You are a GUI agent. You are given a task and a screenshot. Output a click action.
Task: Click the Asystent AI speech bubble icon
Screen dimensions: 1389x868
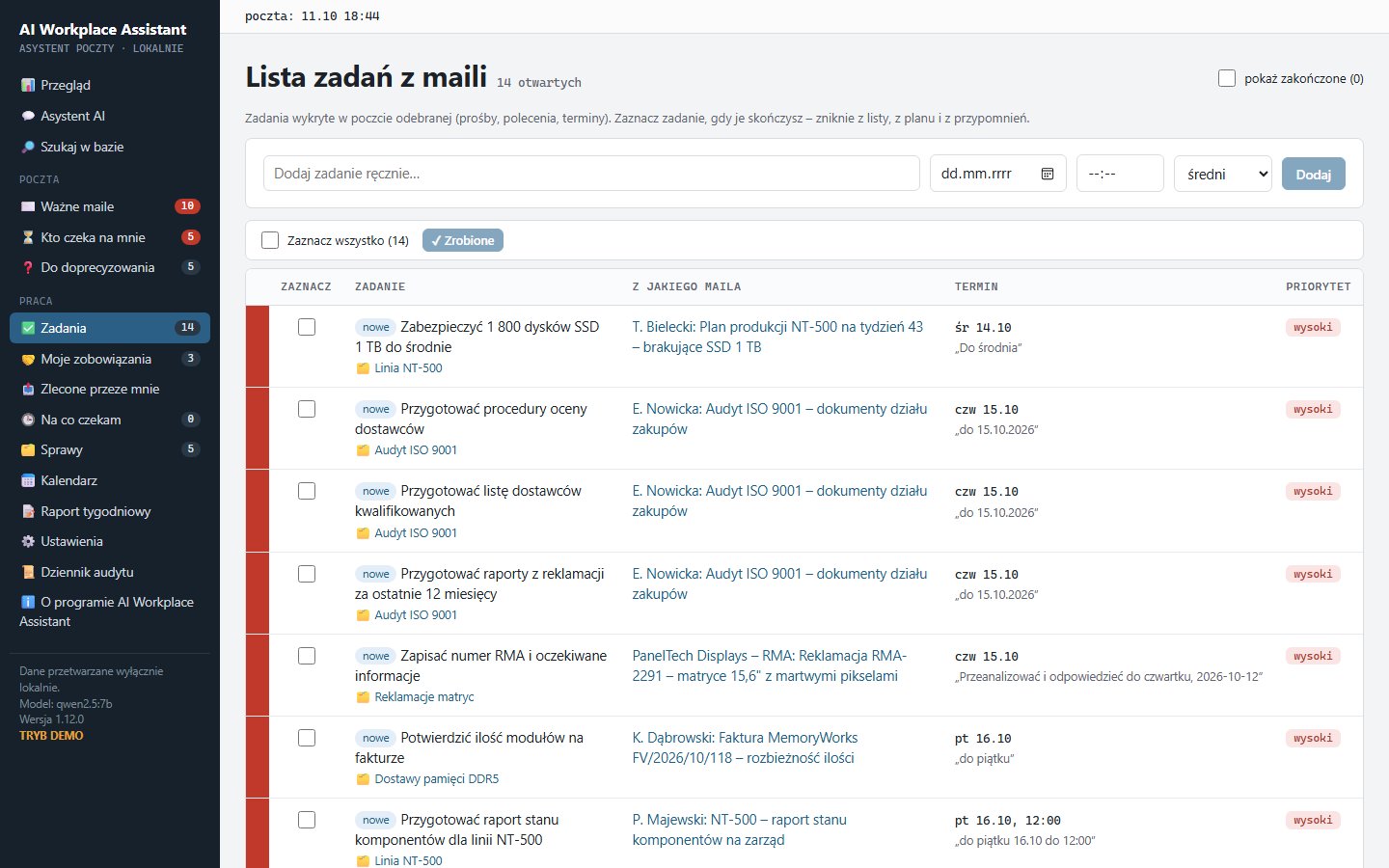coord(28,117)
